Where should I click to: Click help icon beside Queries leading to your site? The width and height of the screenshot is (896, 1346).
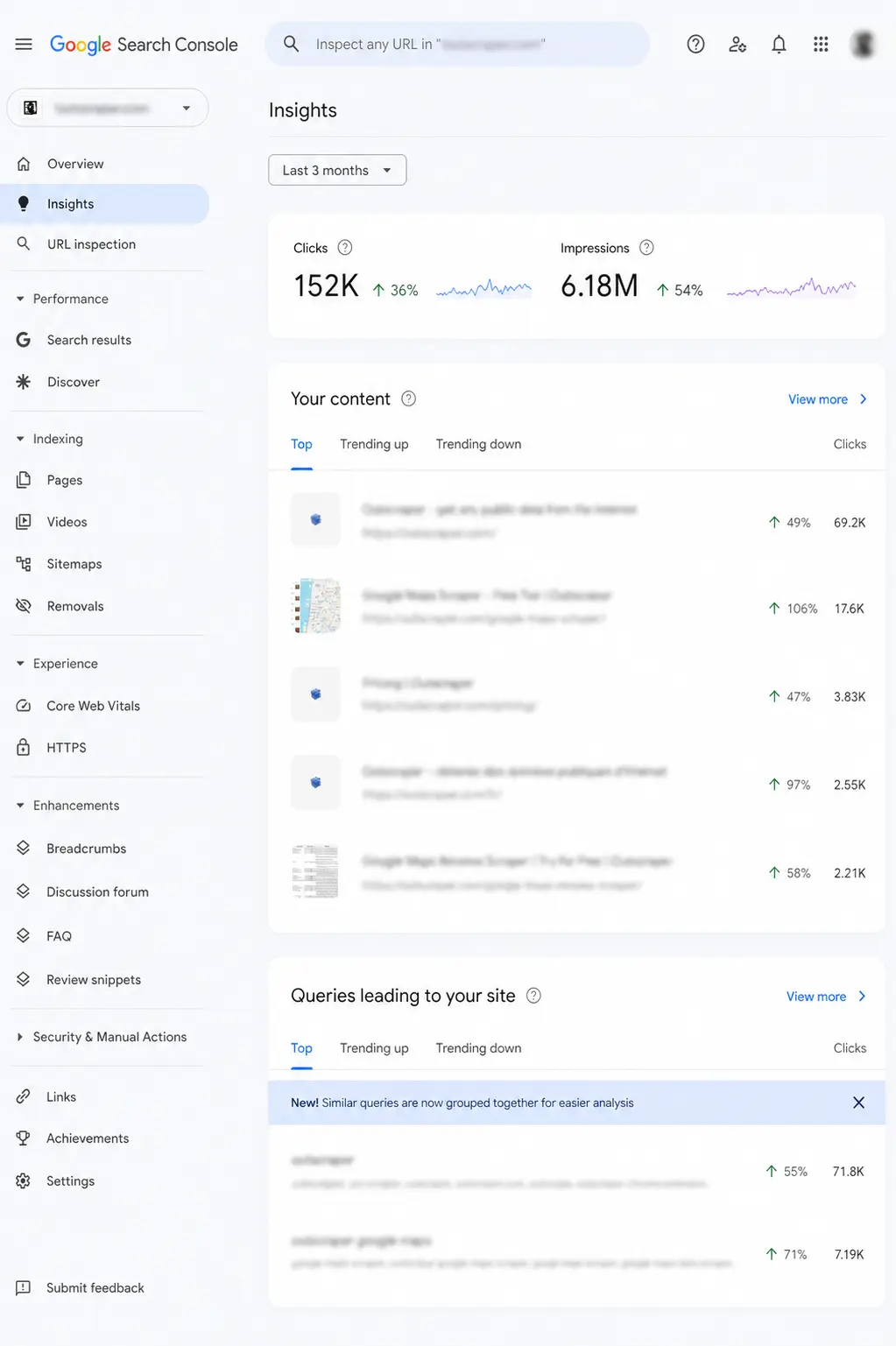coord(533,996)
